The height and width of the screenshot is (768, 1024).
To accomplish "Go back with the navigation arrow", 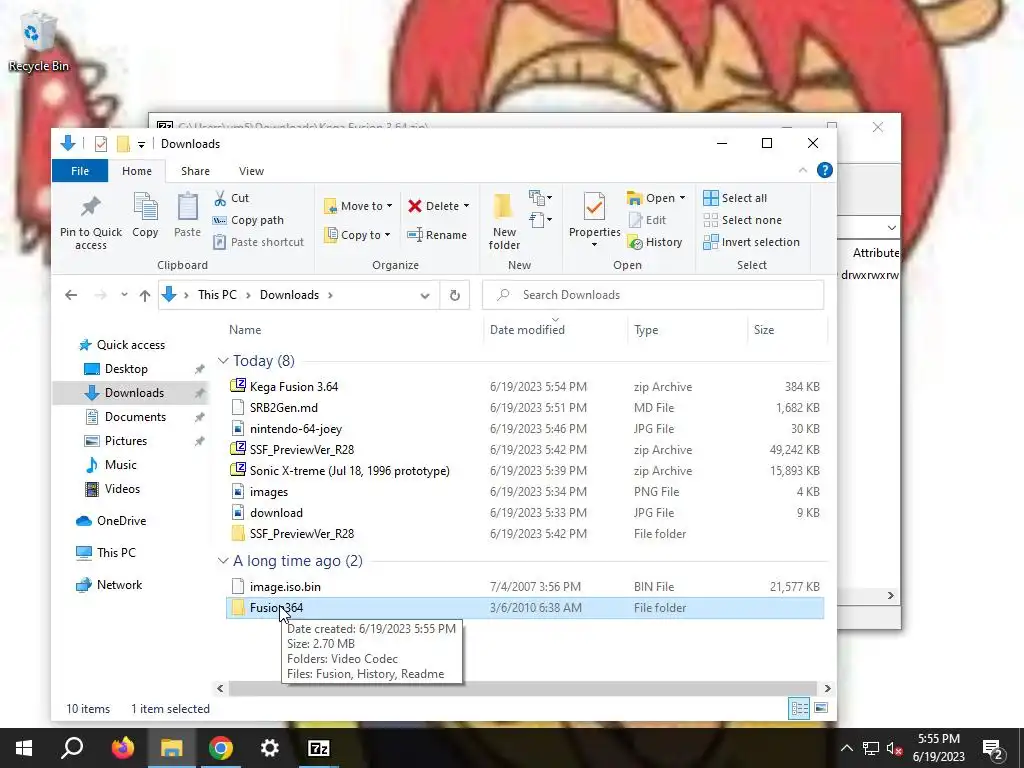I will click(71, 295).
